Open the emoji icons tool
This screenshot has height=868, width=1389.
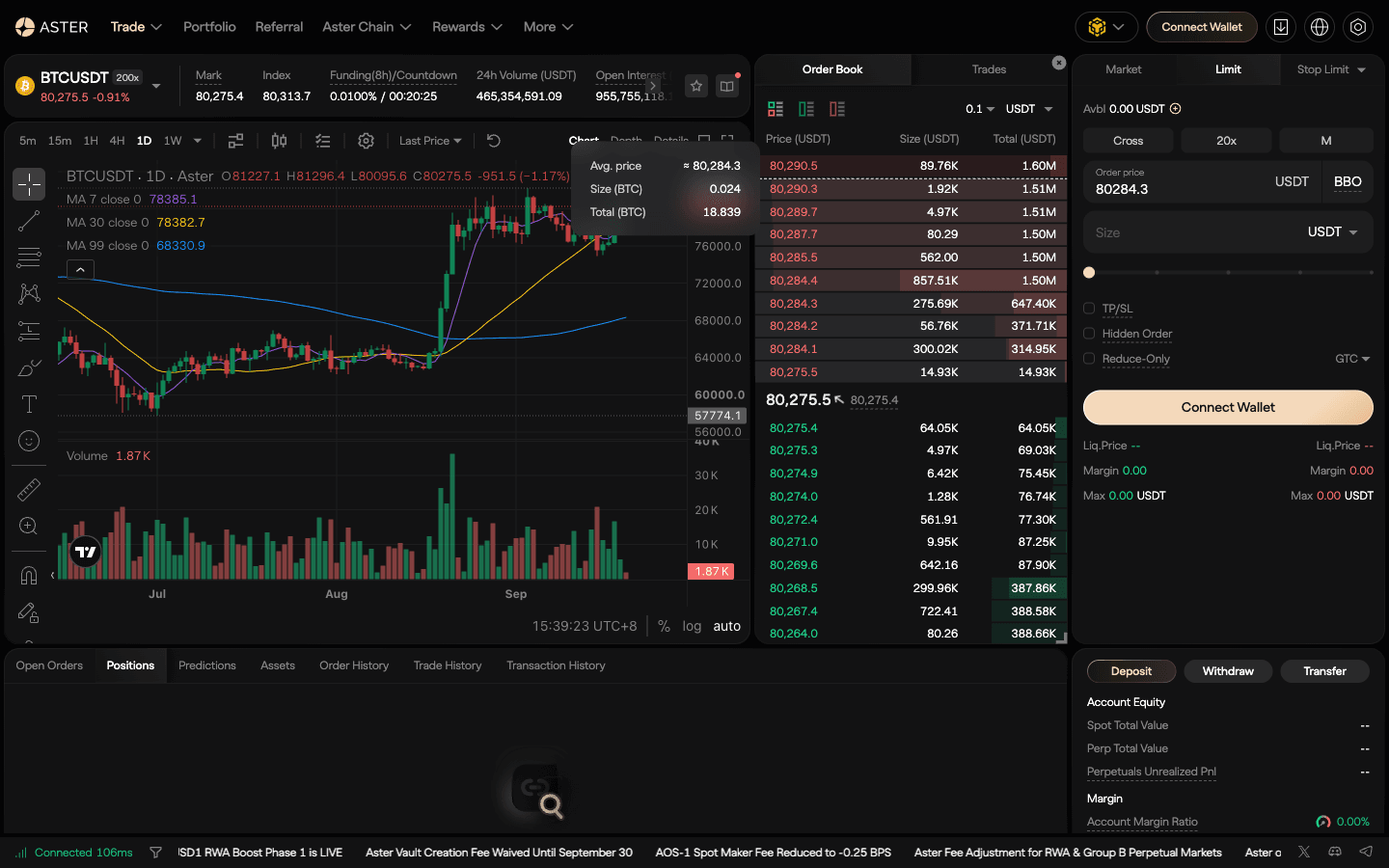pos(29,441)
